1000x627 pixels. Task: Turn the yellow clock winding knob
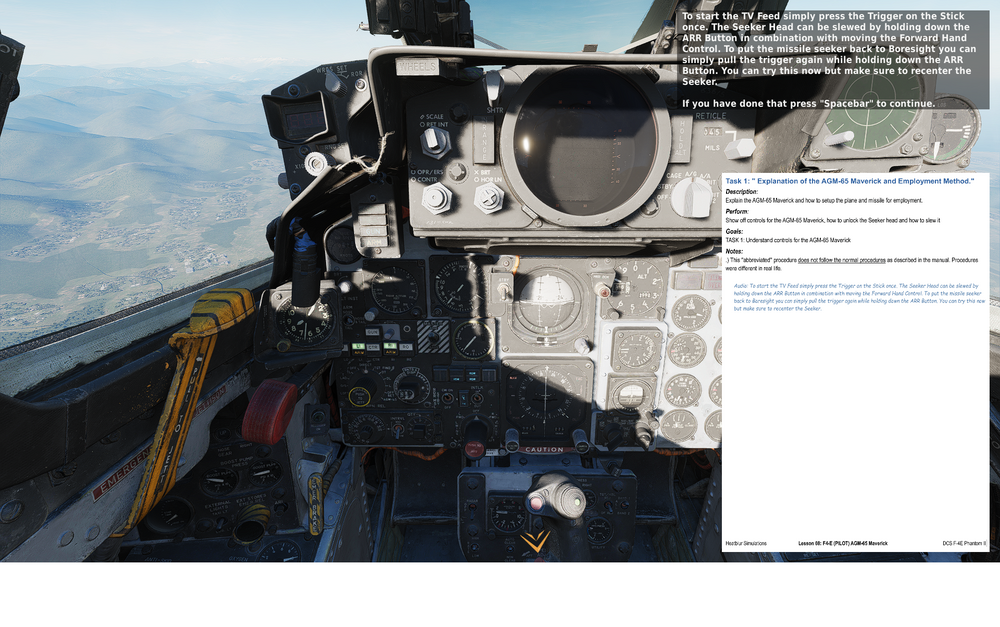coord(283,344)
